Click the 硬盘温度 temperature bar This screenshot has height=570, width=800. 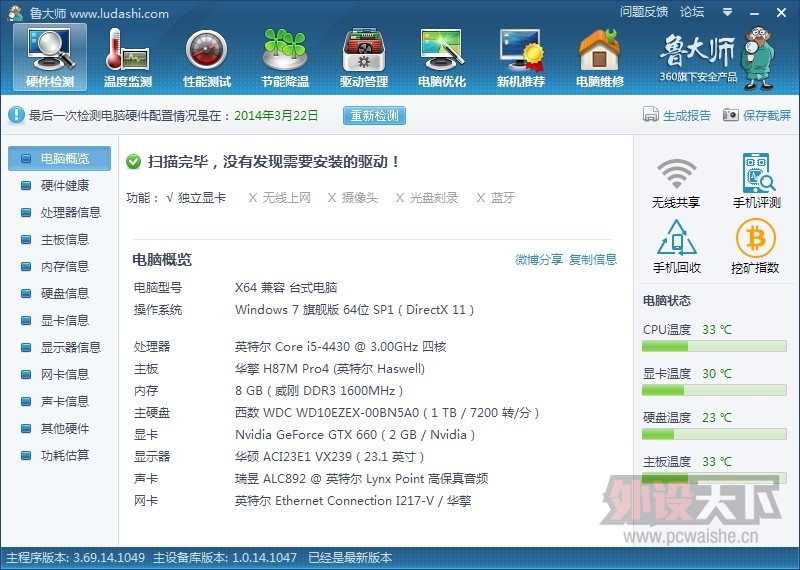[x=714, y=434]
